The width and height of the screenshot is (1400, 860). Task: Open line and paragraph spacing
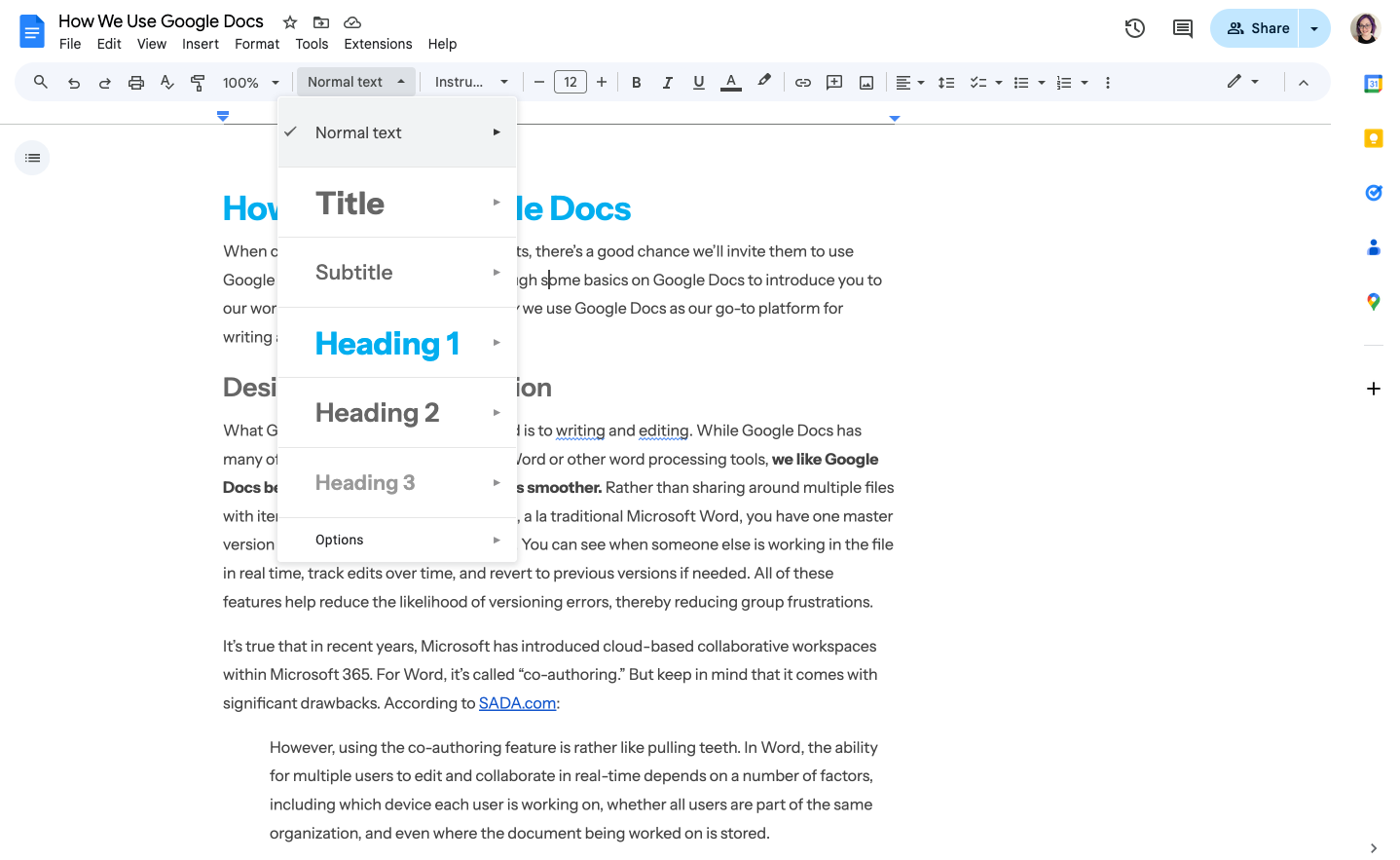946,83
